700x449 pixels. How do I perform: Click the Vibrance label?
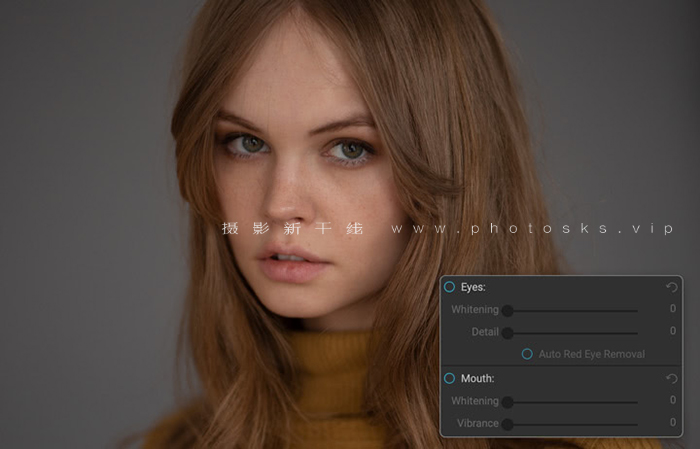click(478, 423)
